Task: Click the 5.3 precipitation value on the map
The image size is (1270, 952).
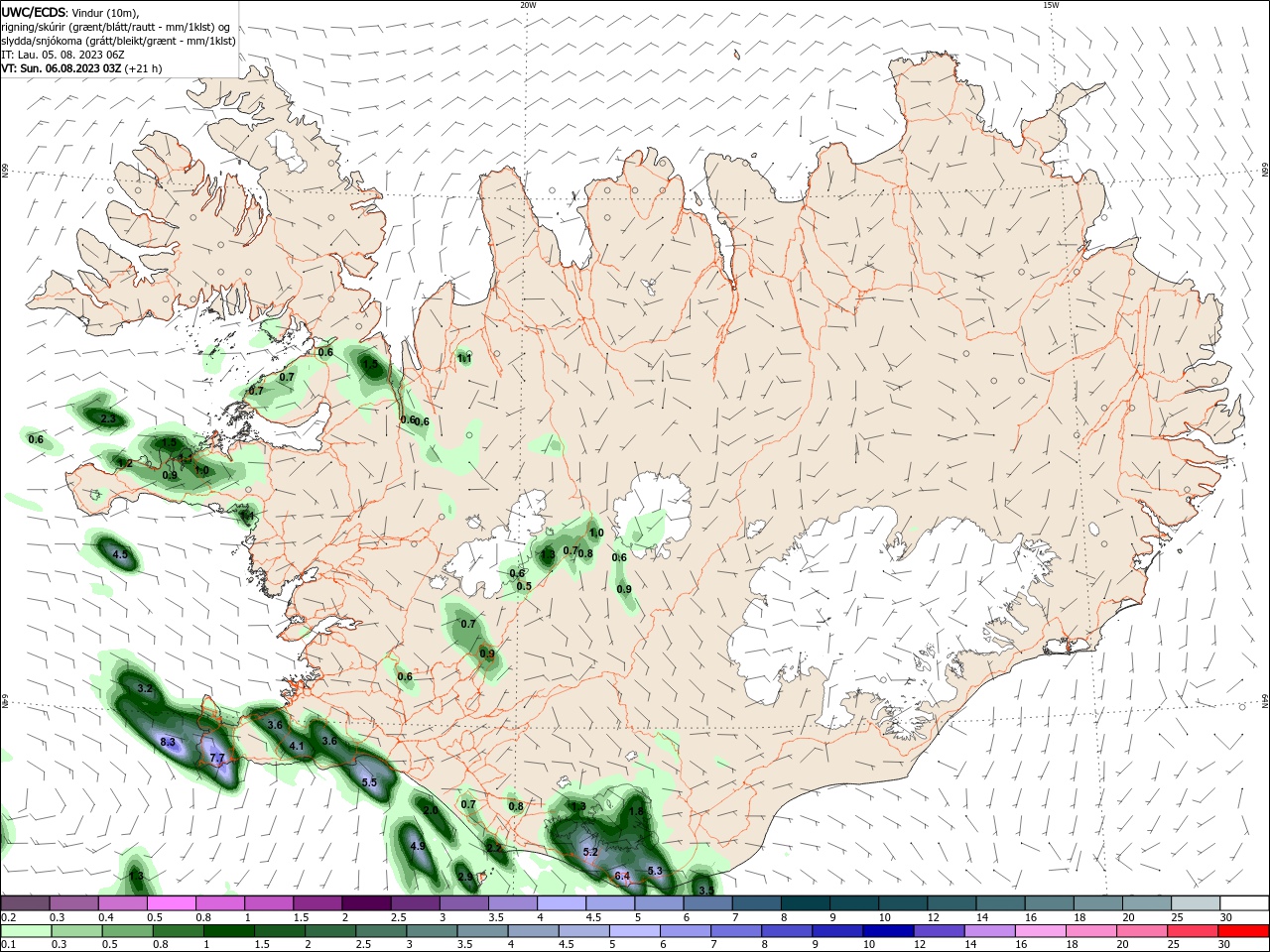Action: pyautogui.click(x=654, y=871)
